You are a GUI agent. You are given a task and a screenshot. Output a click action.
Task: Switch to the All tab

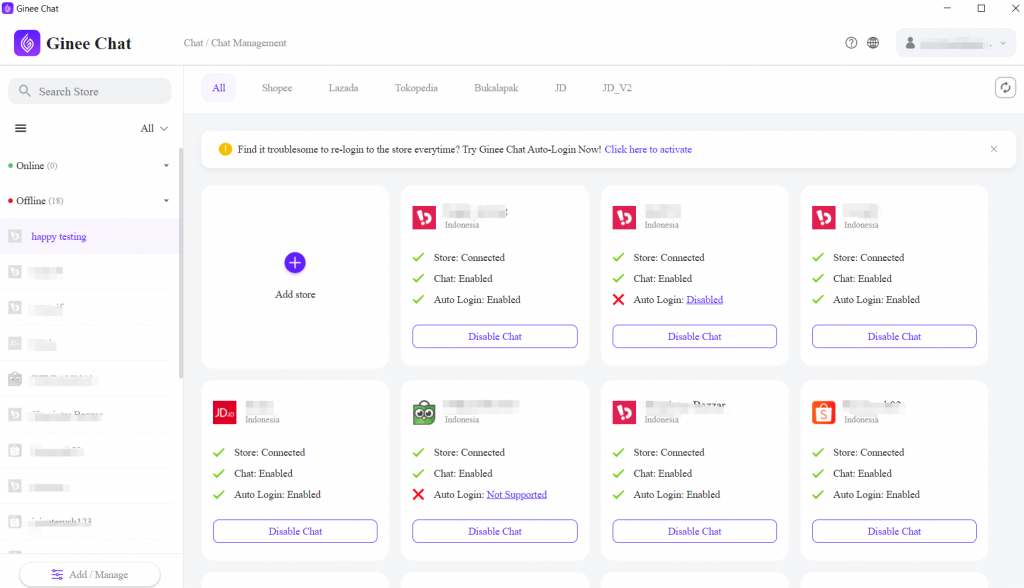[x=219, y=88]
